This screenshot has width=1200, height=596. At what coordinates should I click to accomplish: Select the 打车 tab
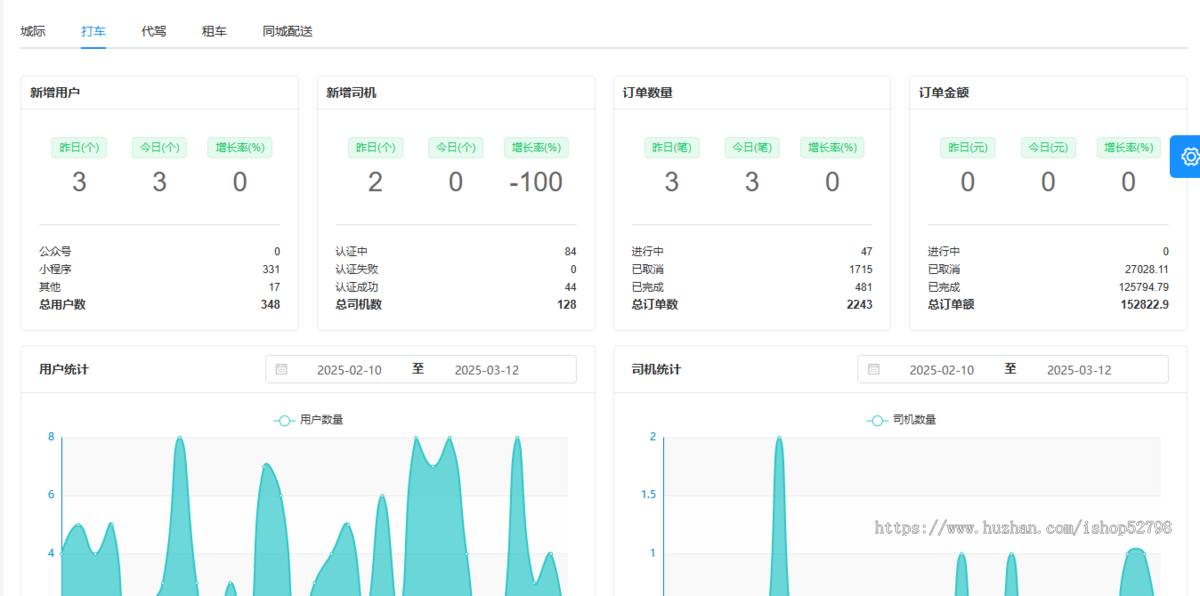click(94, 31)
